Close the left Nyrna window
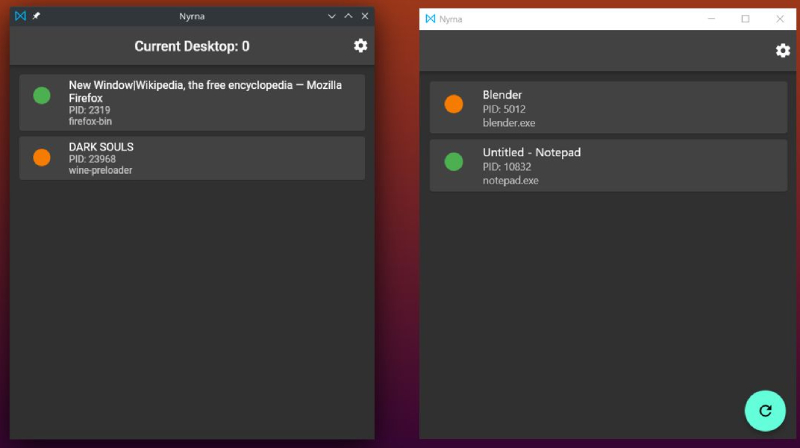Viewport: 800px width, 448px height. 365,16
